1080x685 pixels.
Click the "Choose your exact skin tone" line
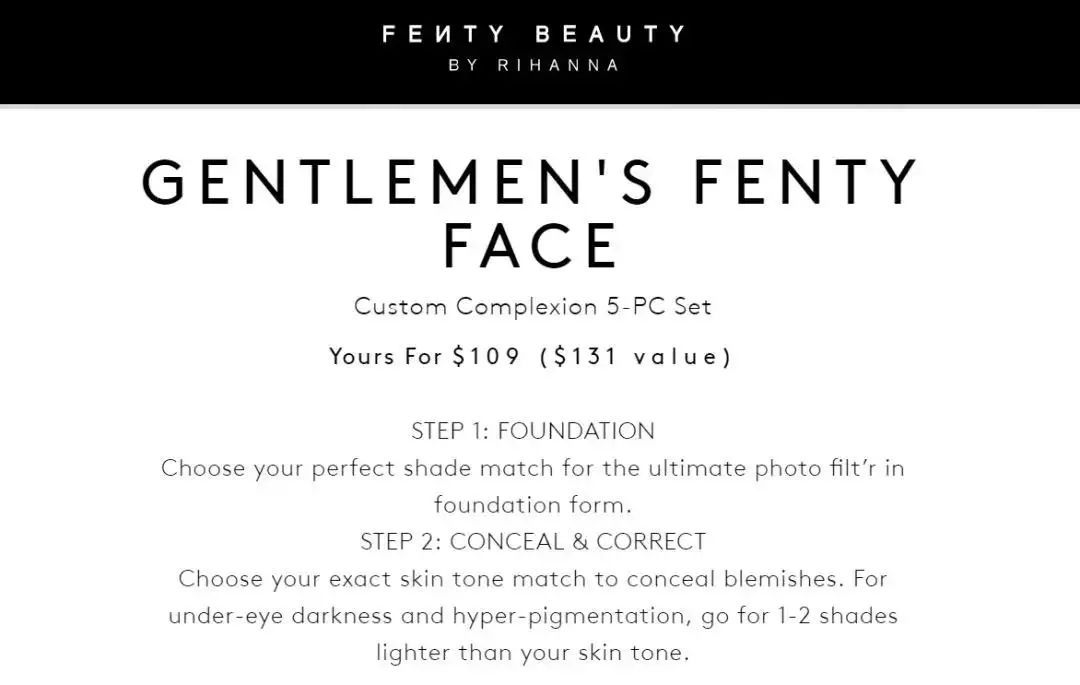pyautogui.click(x=533, y=579)
